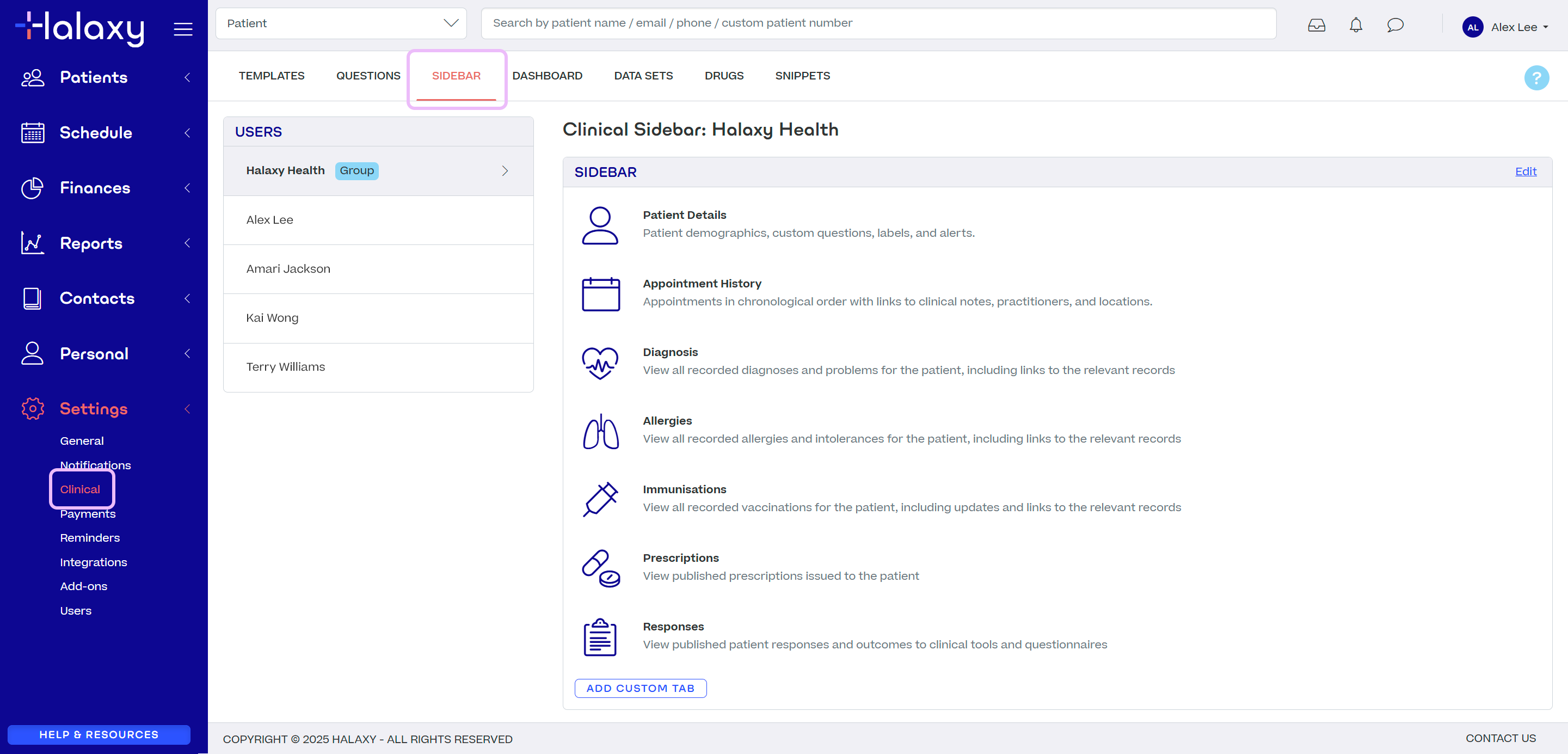1568x754 pixels.
Task: Click the hamburger menu next to Halaxy logo
Action: click(x=183, y=29)
